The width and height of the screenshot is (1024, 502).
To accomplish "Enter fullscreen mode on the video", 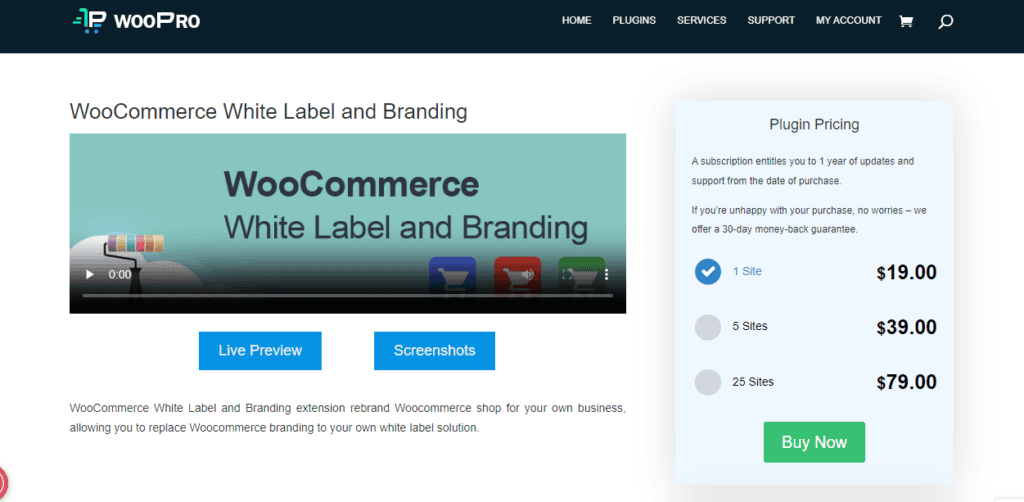I will point(568,274).
